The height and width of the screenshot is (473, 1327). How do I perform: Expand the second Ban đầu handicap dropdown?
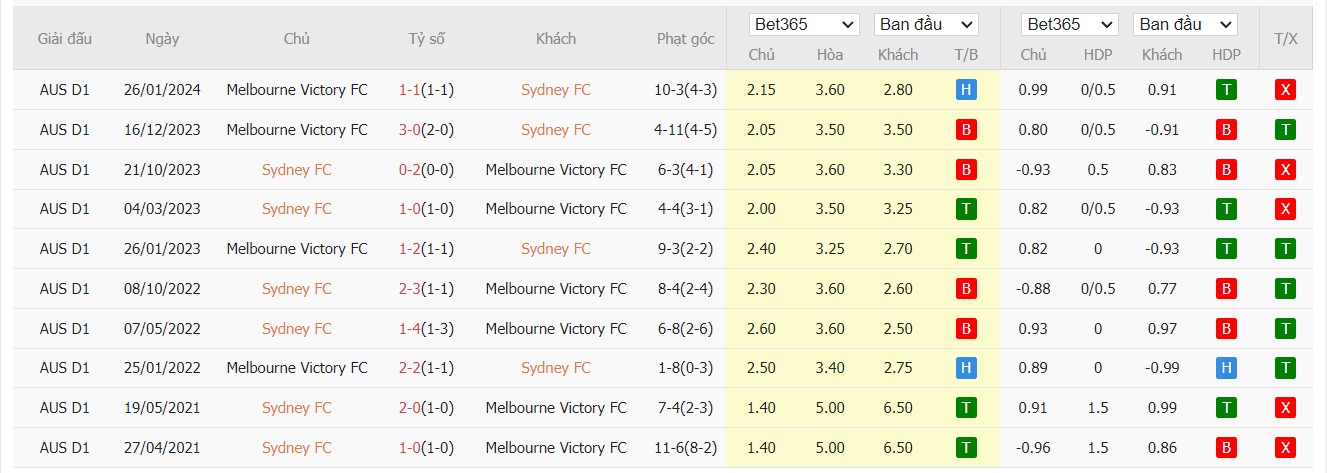tap(1185, 24)
